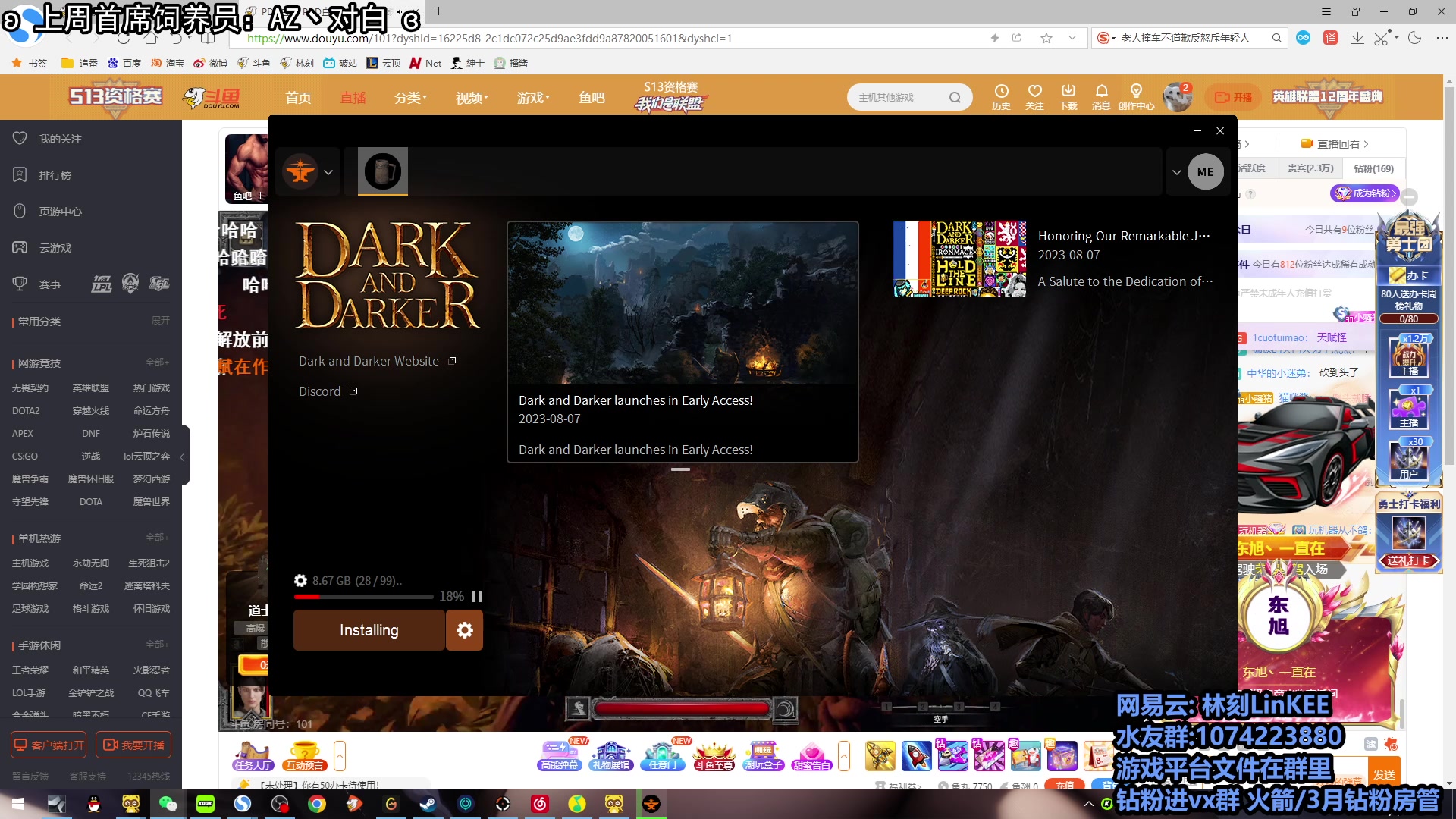Switch to the 贵宾(2.3万) tab
This screenshot has width=1456, height=819.
pos(1310,168)
